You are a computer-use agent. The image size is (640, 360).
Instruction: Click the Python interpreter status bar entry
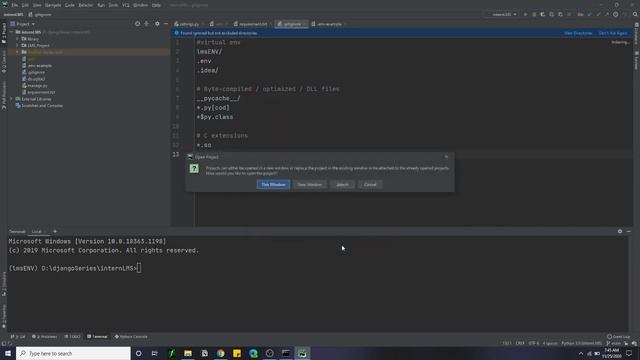pos(581,343)
